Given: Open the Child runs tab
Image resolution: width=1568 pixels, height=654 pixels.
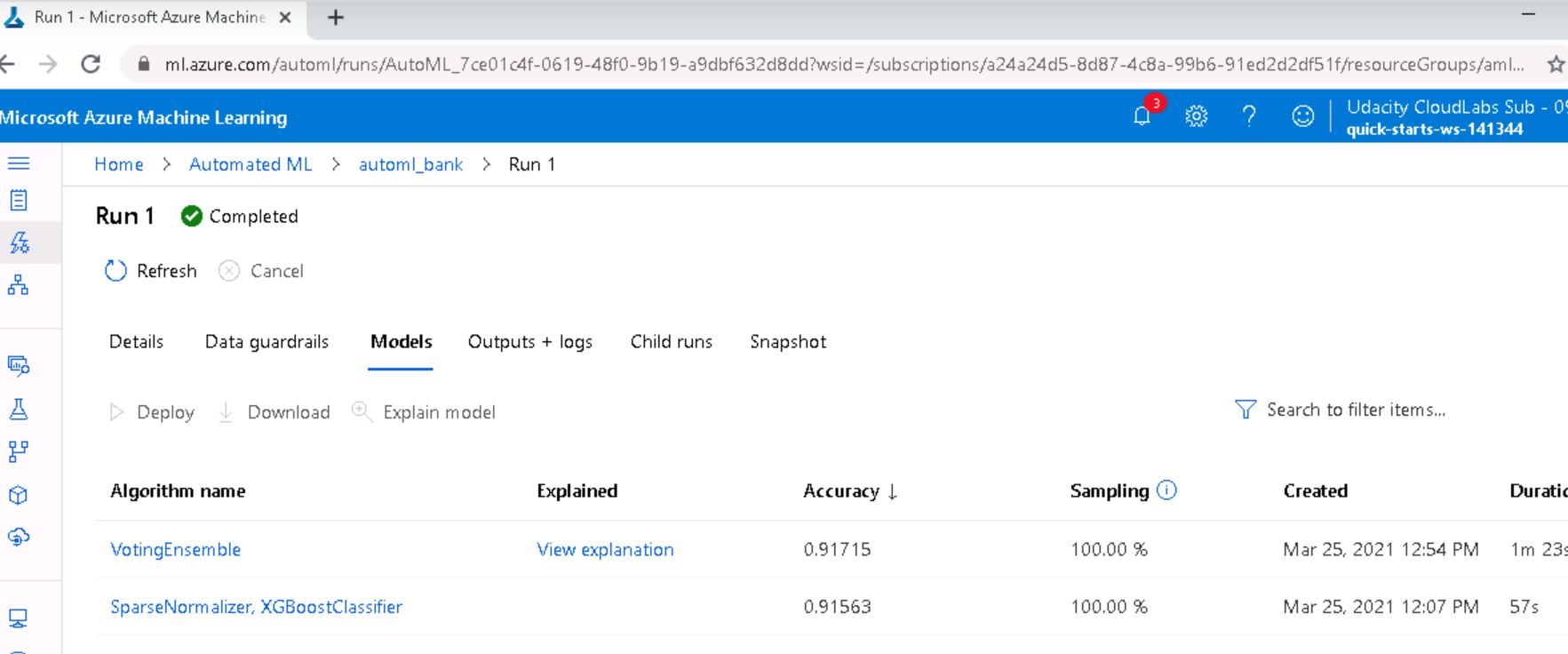Looking at the screenshot, I should point(672,342).
